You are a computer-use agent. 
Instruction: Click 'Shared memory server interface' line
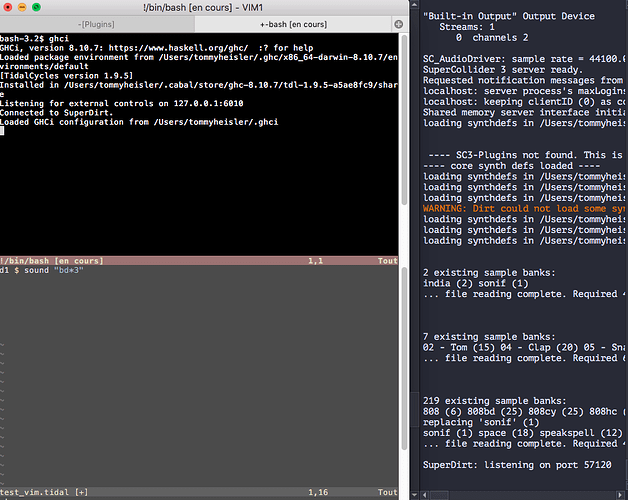[524, 112]
